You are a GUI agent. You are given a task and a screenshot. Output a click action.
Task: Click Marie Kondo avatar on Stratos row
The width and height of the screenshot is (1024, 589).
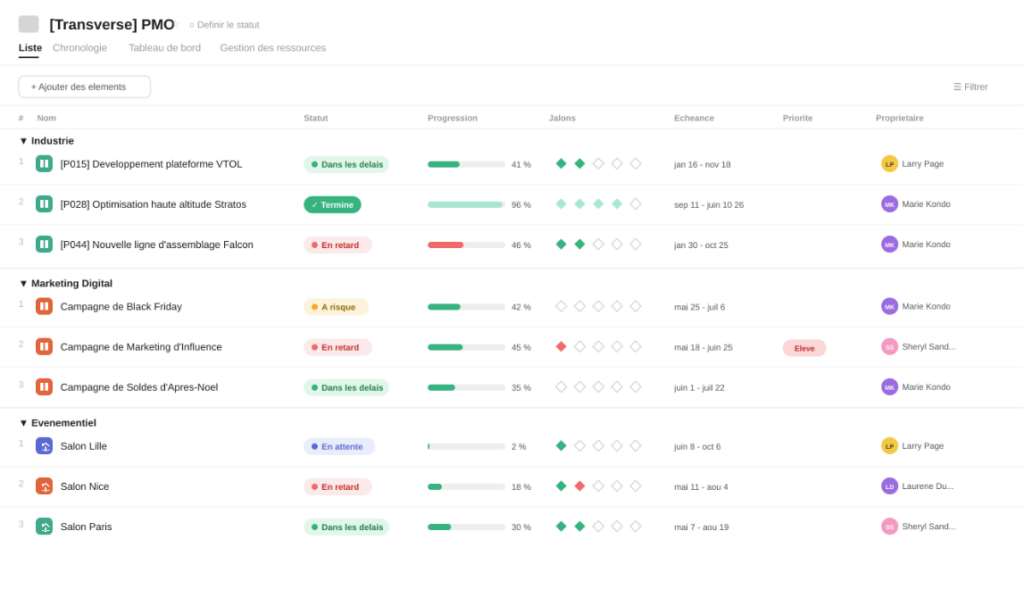click(x=889, y=204)
